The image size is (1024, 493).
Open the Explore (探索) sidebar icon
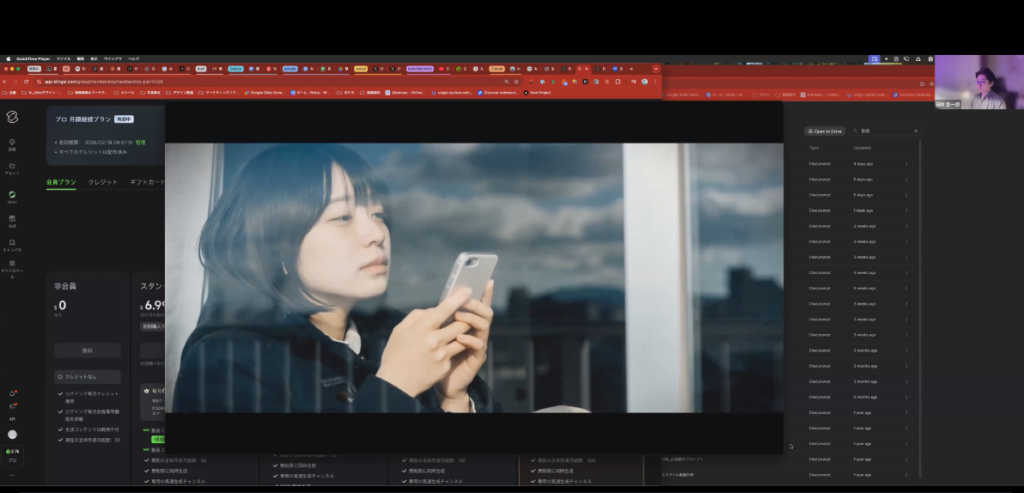tap(12, 145)
